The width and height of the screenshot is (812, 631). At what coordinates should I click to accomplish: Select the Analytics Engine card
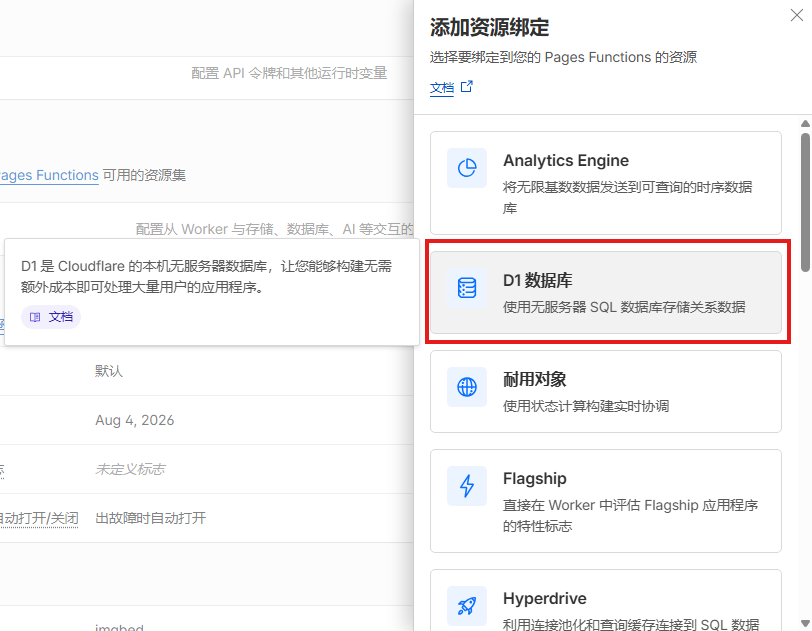click(605, 183)
